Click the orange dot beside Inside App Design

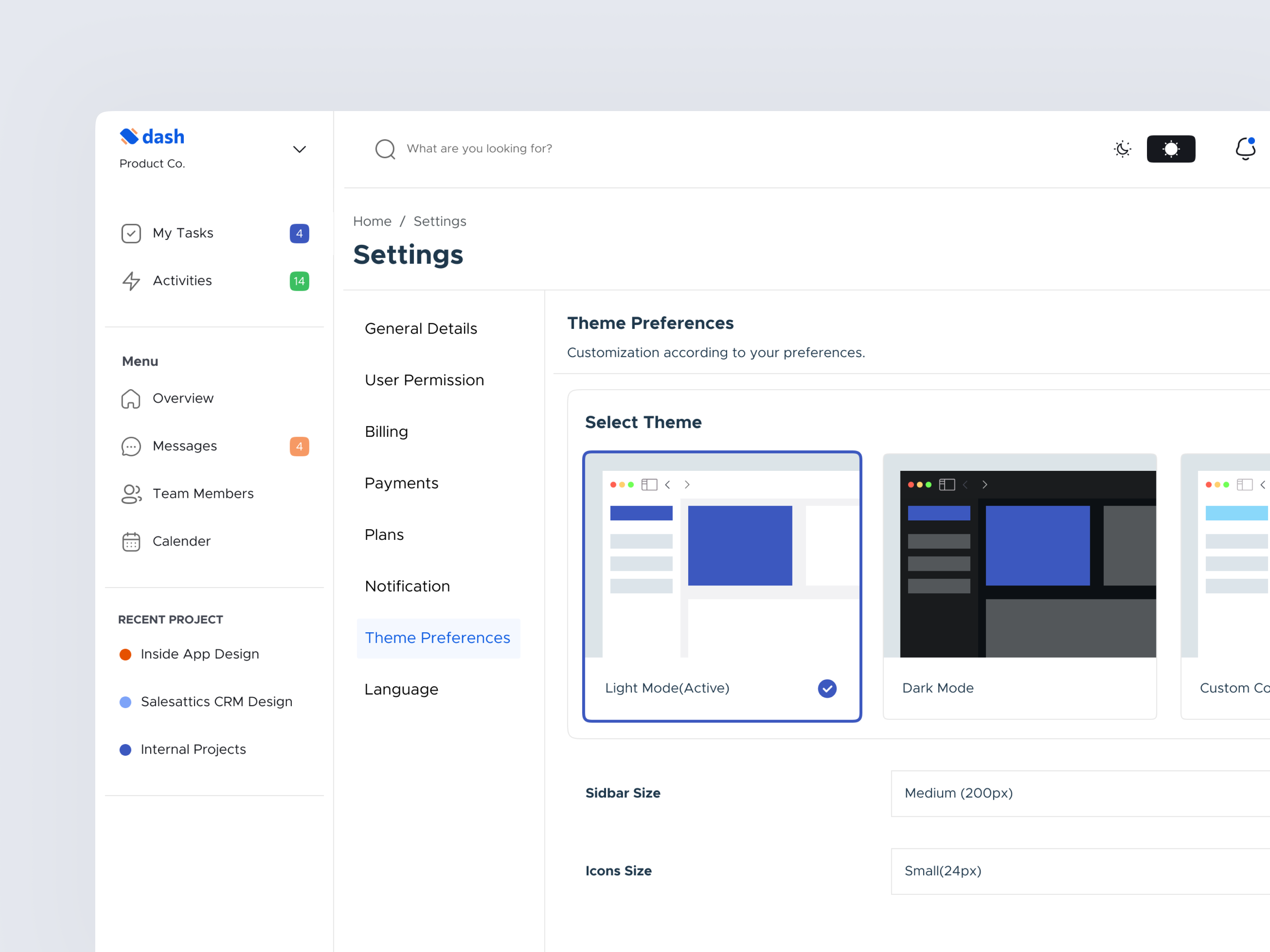tap(126, 654)
